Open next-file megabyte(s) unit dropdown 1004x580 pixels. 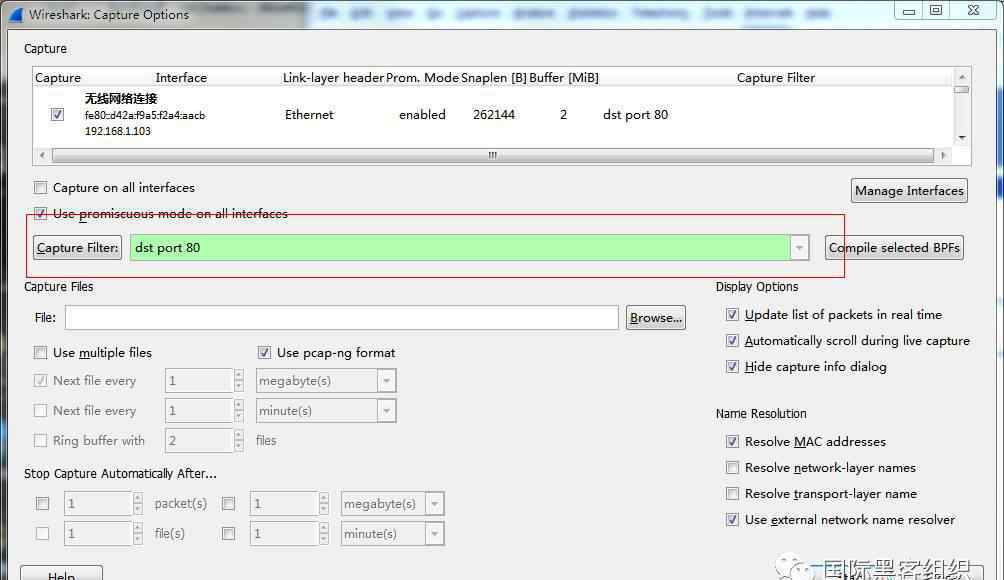click(x=386, y=381)
